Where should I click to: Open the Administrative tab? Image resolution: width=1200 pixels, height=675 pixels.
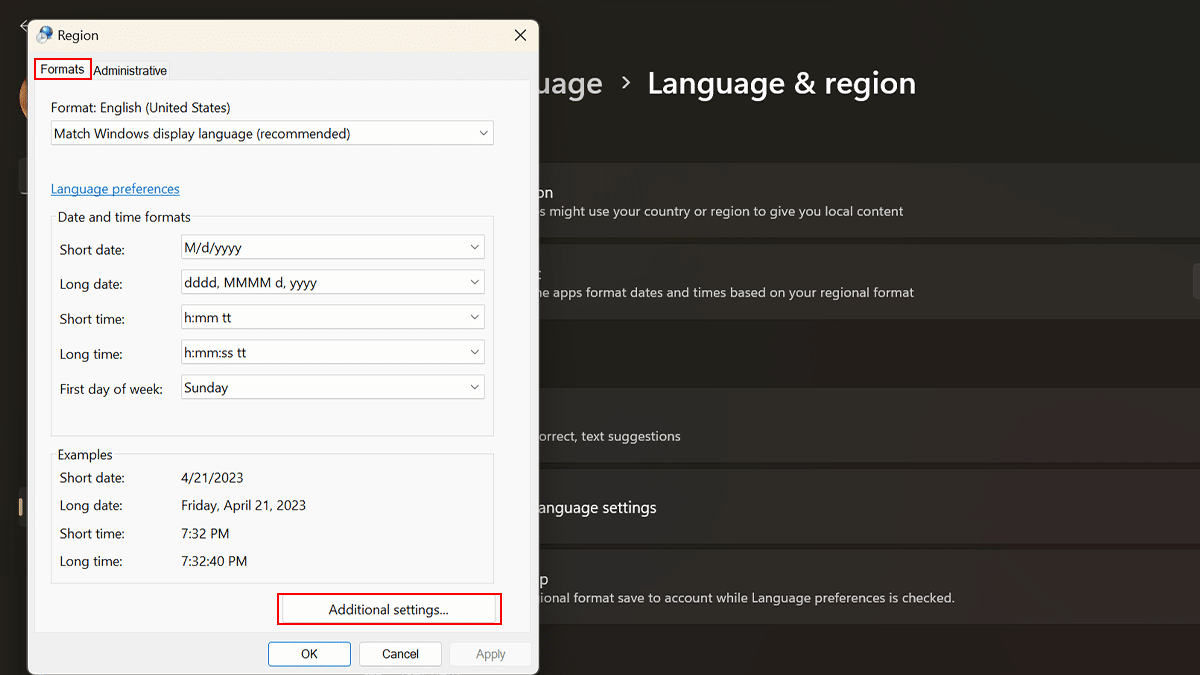(130, 71)
